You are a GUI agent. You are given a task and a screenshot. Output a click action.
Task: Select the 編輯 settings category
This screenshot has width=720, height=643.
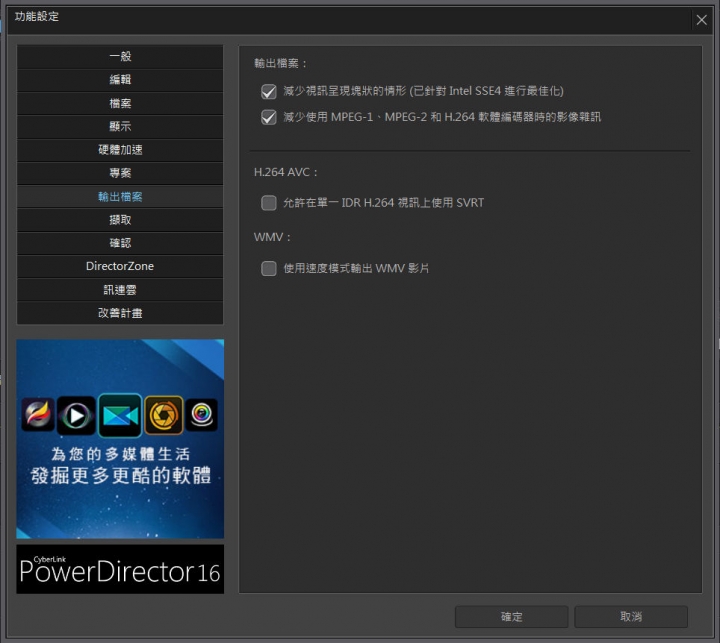(x=120, y=80)
